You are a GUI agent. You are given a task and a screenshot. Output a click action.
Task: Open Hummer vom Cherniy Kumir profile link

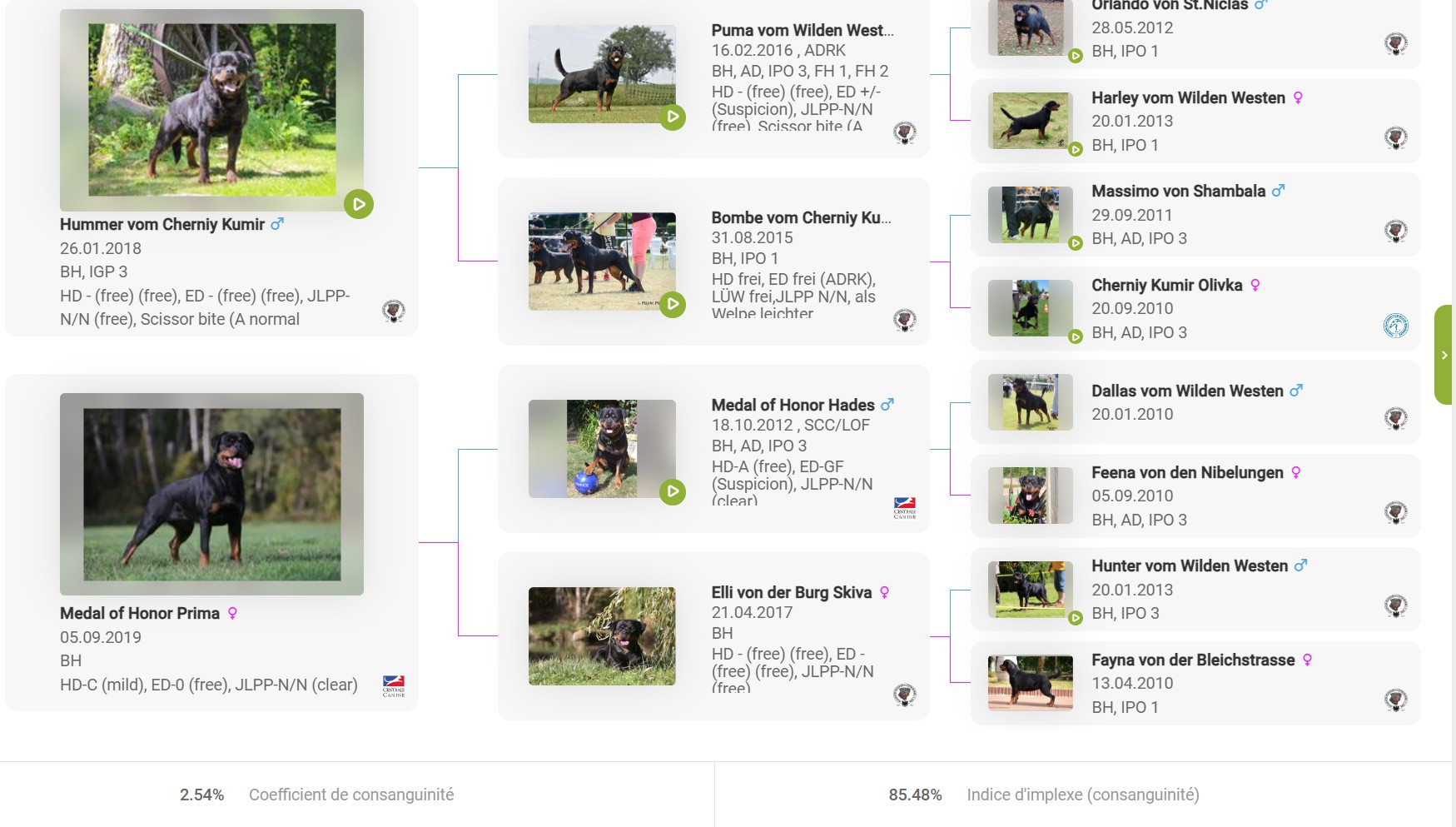(x=162, y=224)
